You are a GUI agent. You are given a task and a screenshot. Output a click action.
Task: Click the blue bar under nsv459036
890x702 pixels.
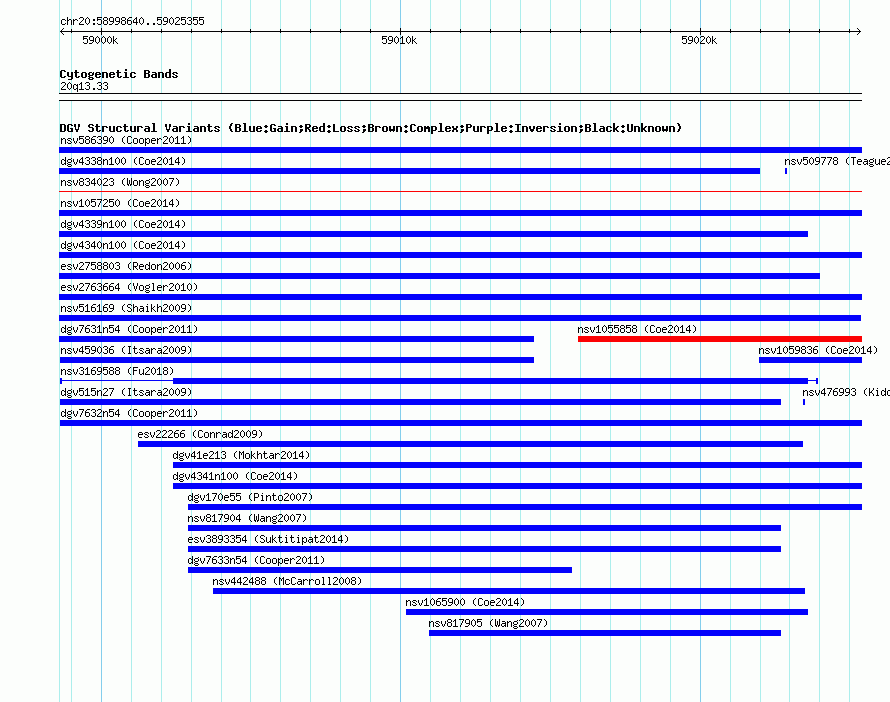coord(297,360)
